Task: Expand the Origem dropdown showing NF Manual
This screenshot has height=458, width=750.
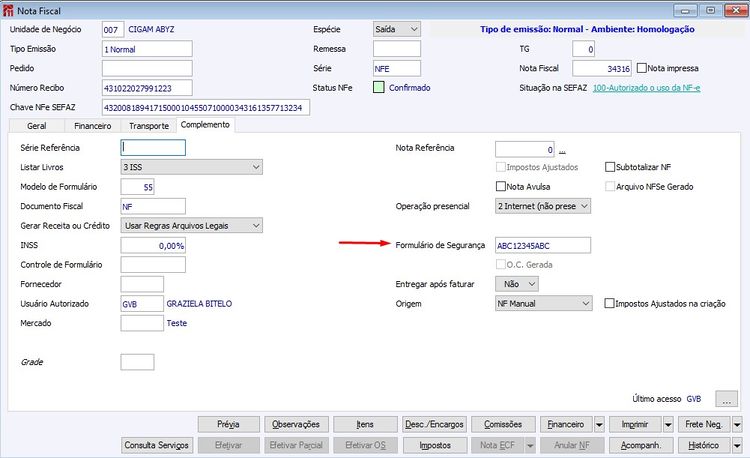Action: pos(544,304)
